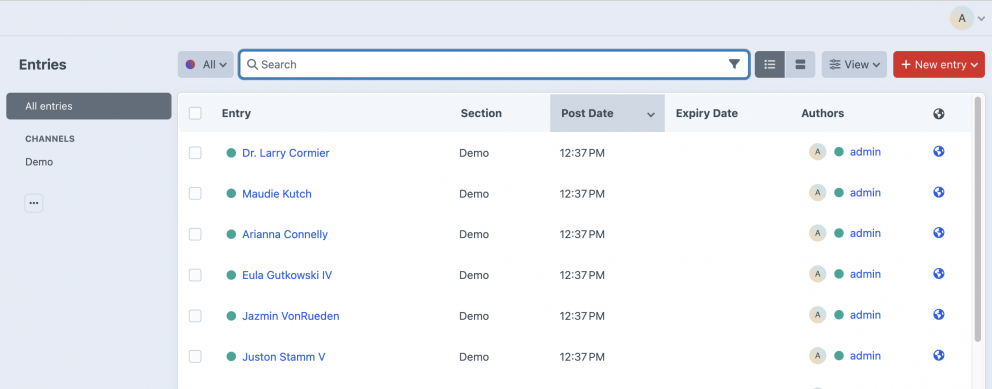
Task: Click the search filter funnel icon
Action: tap(734, 64)
